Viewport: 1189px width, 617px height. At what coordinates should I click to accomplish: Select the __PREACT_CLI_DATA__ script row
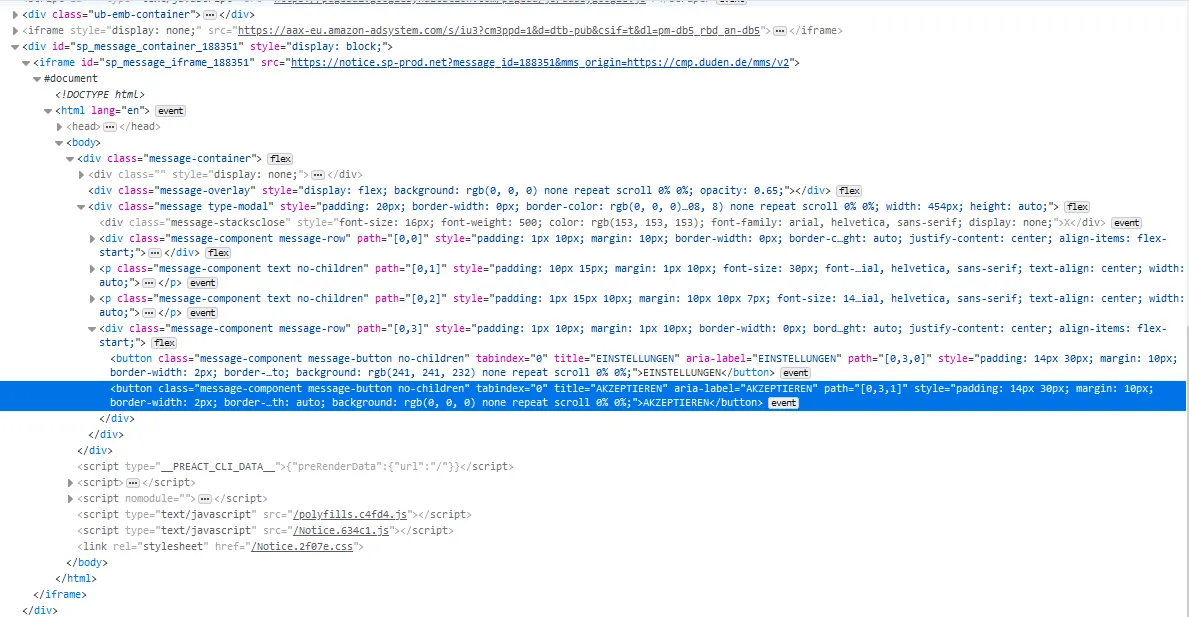(295, 467)
